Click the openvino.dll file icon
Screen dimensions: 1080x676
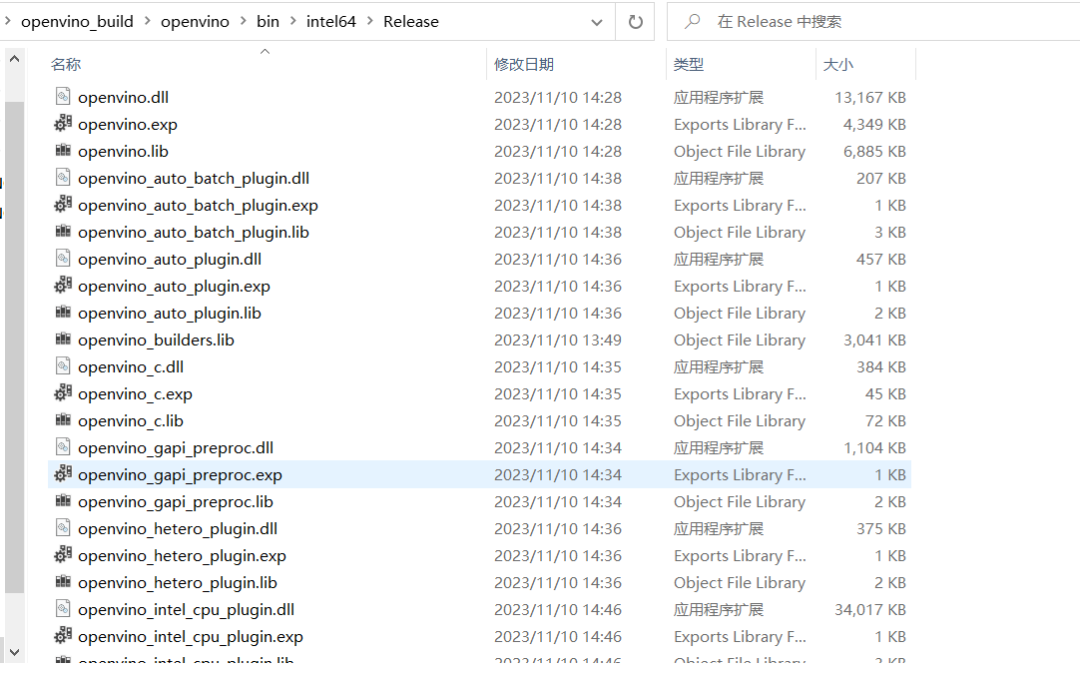[x=63, y=96]
